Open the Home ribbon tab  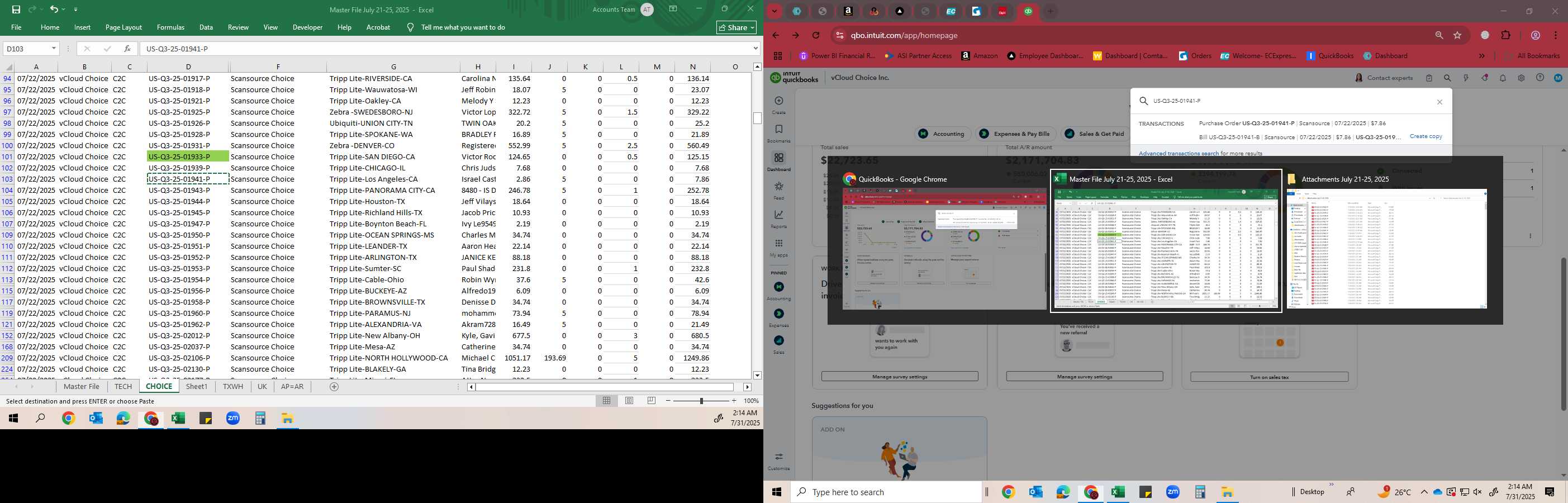pos(50,27)
